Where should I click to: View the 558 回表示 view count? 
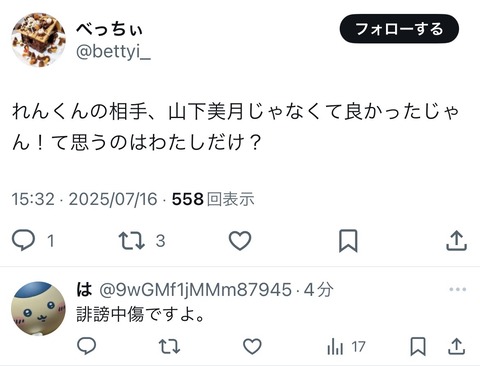213,199
